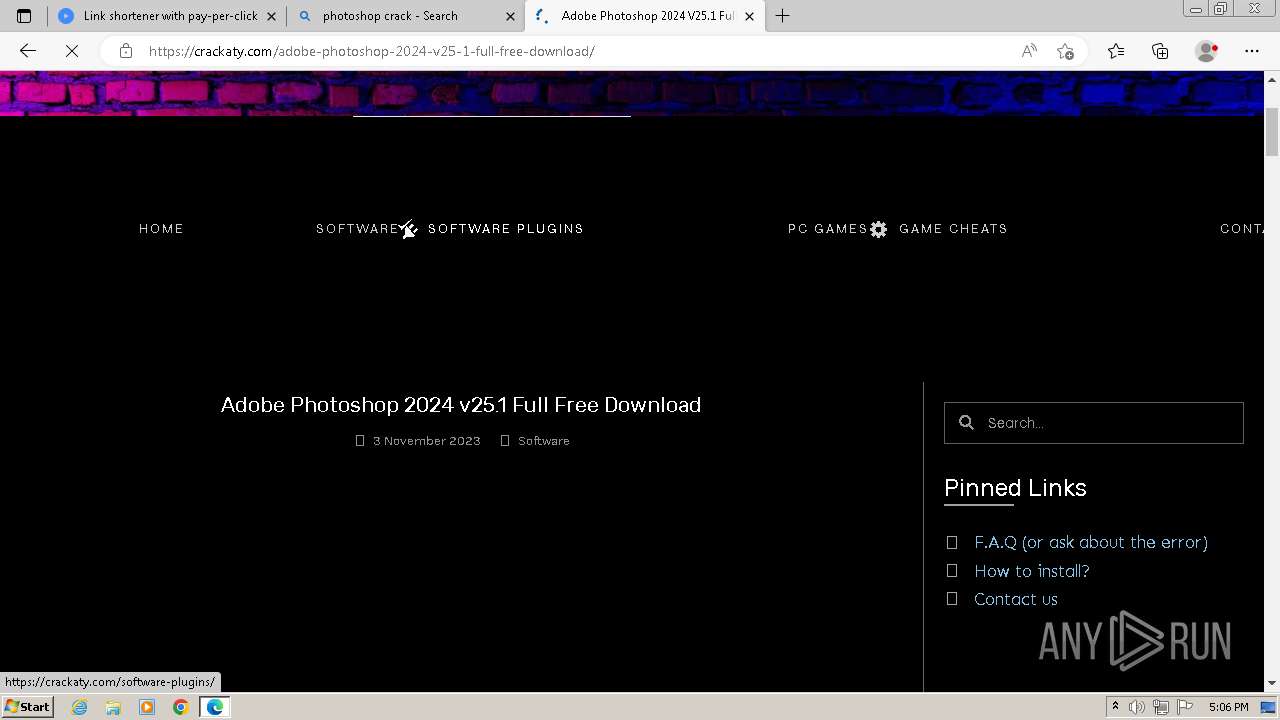Open the Favorites list
Viewport: 1280px width, 720px height.
pyautogui.click(x=1116, y=51)
